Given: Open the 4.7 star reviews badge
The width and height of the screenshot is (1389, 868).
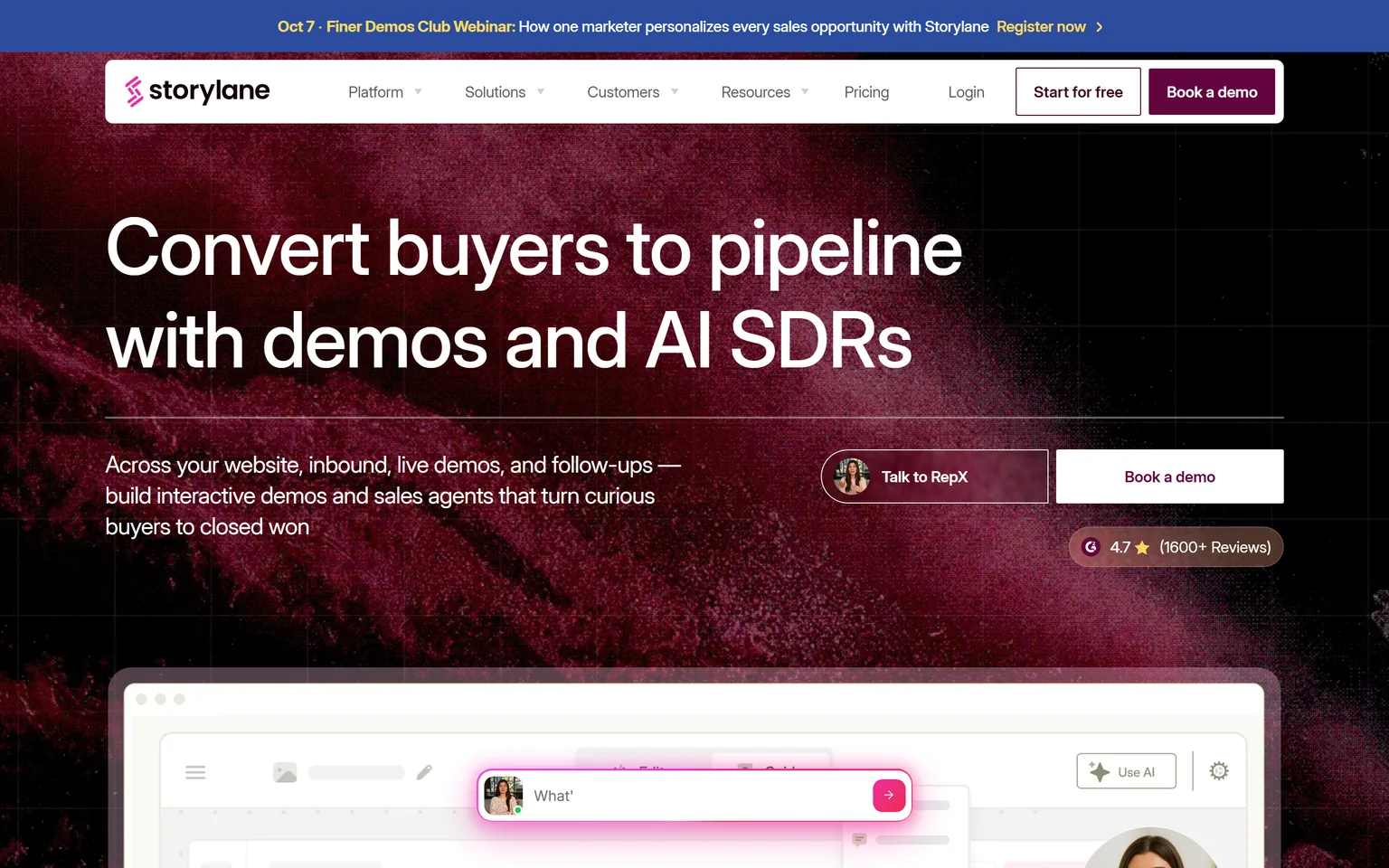Looking at the screenshot, I should 1176,547.
